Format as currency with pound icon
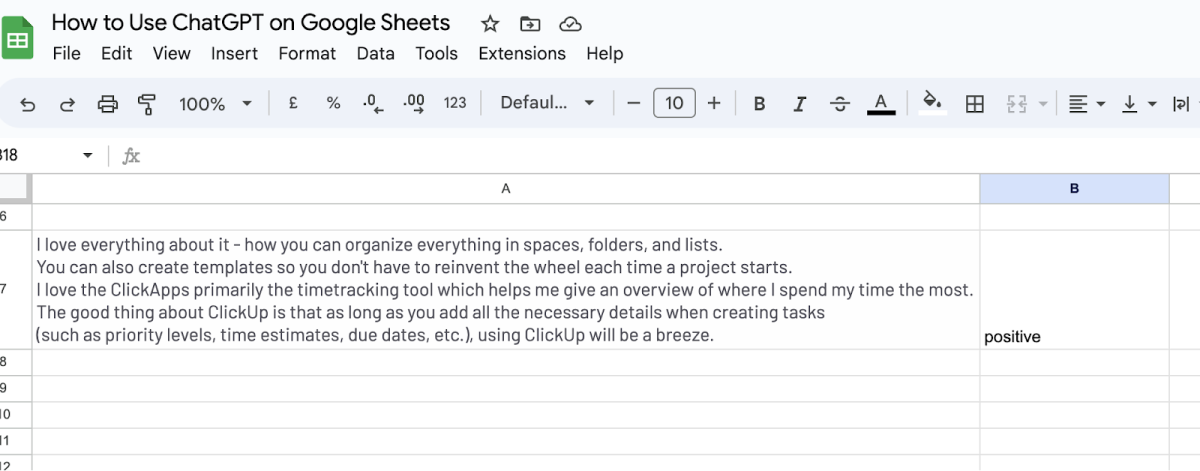The width and height of the screenshot is (1200, 471). pos(293,103)
